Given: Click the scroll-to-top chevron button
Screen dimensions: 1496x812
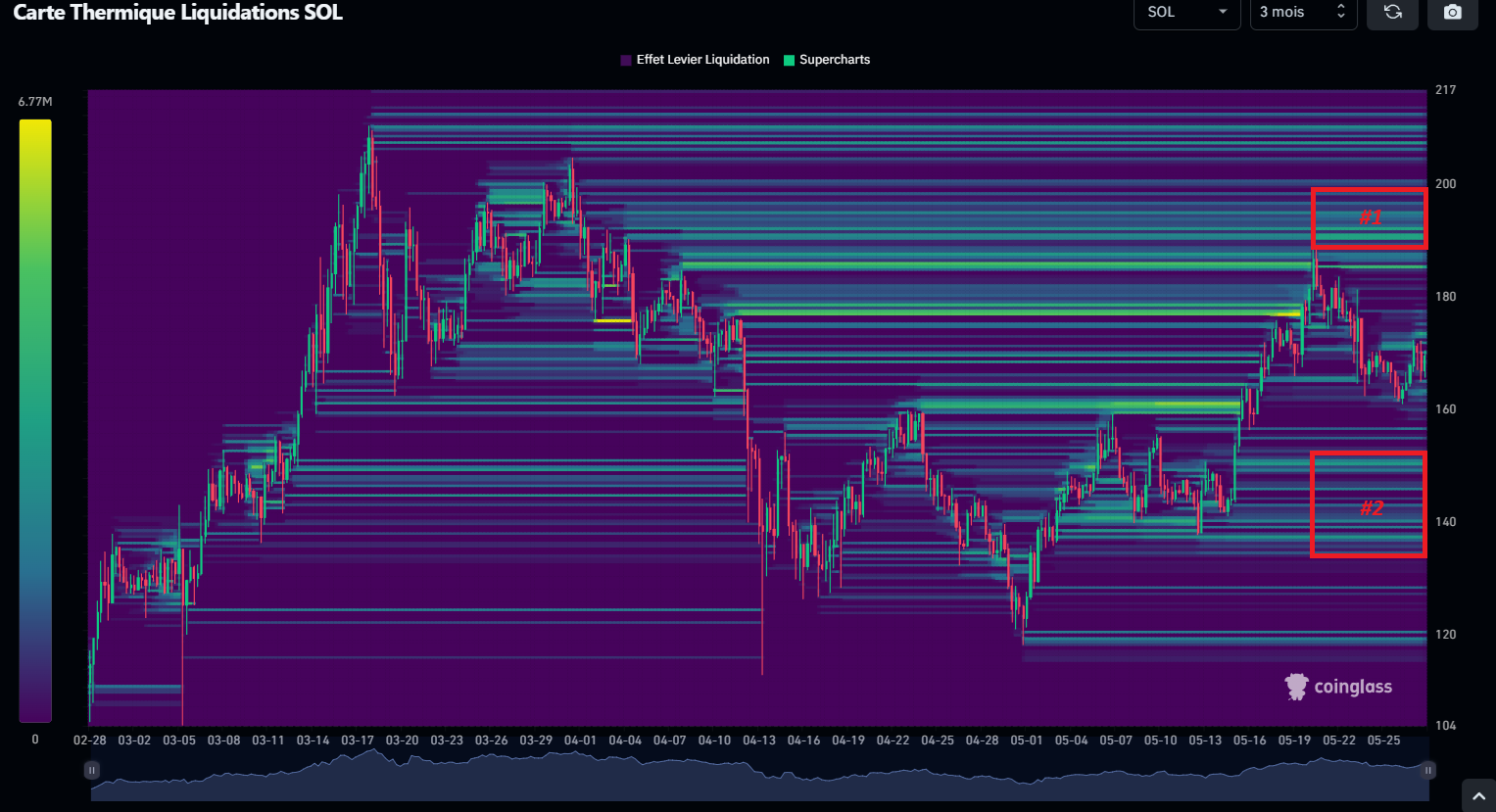Looking at the screenshot, I should (x=1478, y=796).
